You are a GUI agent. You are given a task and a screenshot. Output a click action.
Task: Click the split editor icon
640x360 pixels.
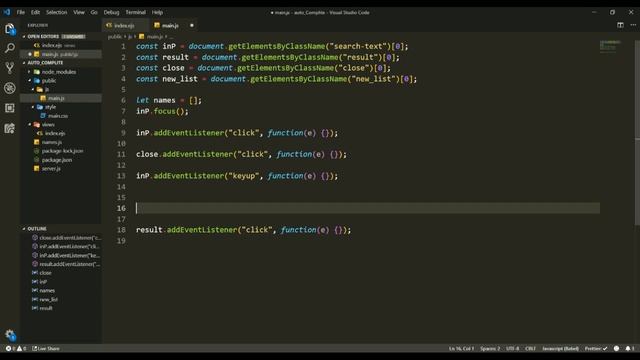[620, 25]
